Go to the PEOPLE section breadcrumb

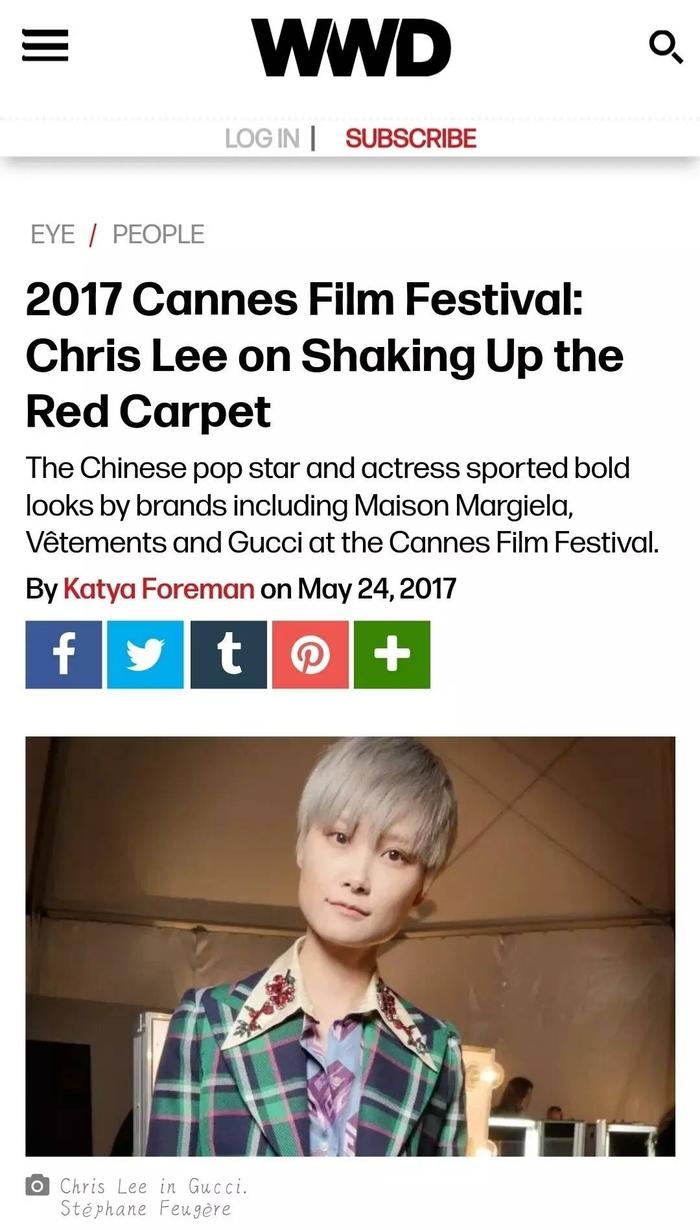tap(158, 234)
